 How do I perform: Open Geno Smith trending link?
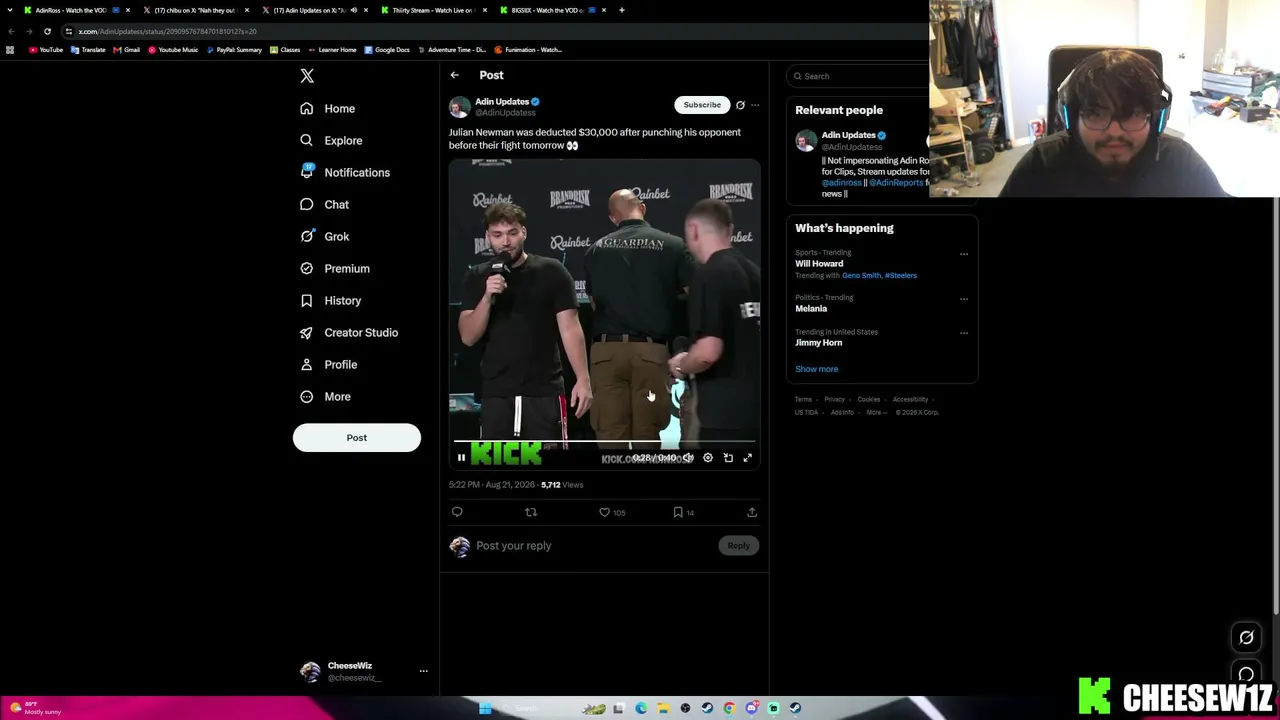(x=862, y=276)
